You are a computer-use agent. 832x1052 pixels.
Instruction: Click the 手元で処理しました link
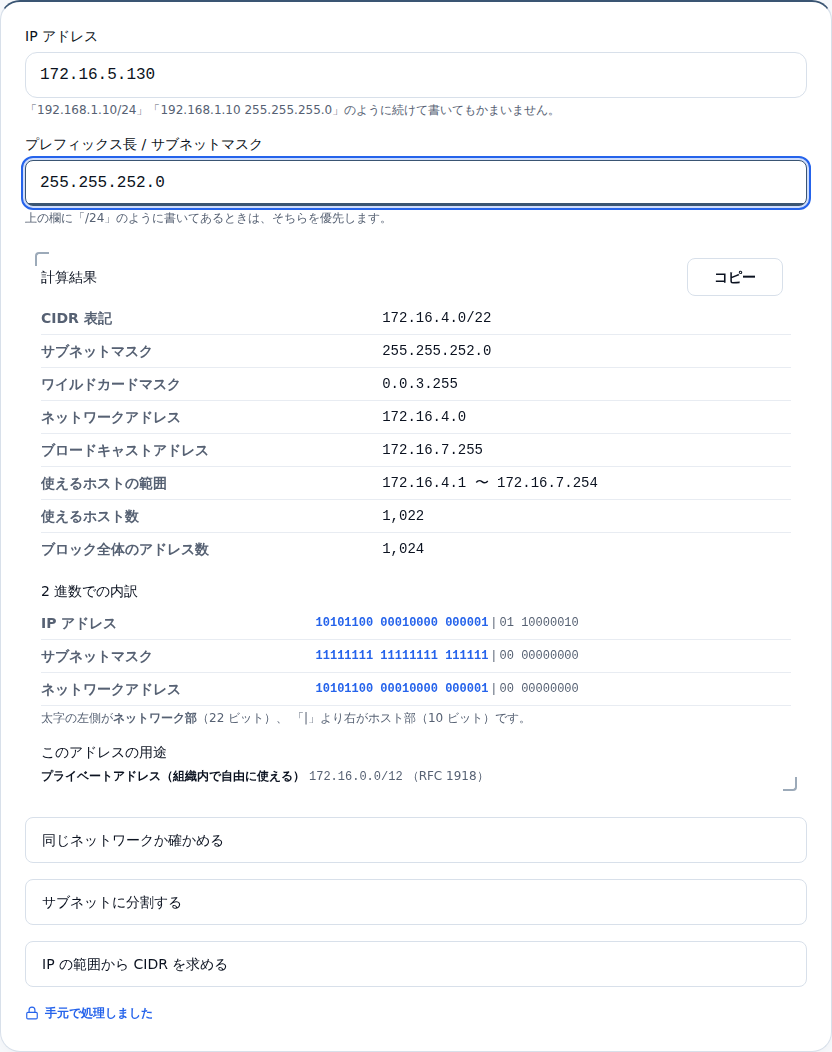(x=99, y=1013)
